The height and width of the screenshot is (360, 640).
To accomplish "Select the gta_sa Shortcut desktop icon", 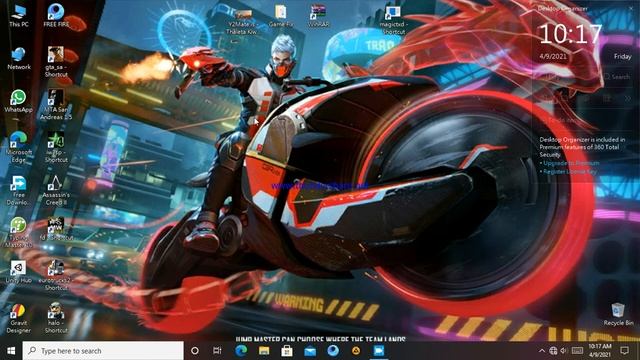I will tap(56, 62).
